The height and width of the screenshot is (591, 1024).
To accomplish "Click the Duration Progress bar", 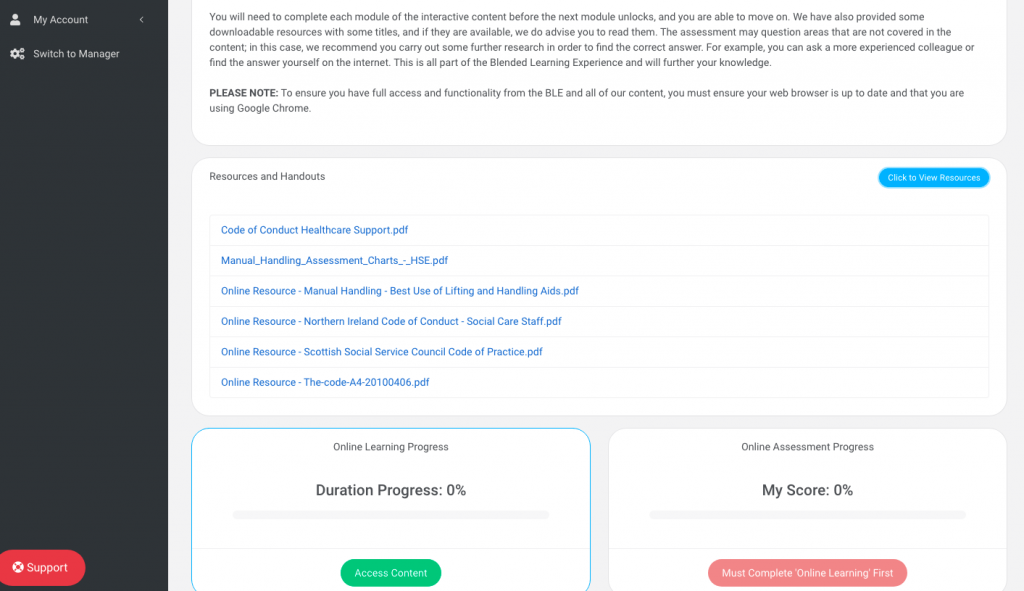I will tap(390, 515).
